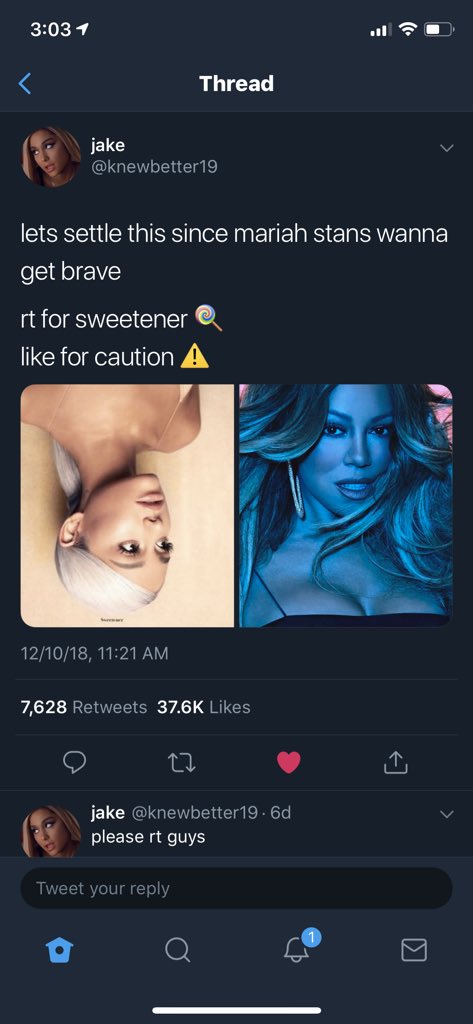View the 7,628 Retweets list
The width and height of the screenshot is (473, 1024).
(84, 707)
